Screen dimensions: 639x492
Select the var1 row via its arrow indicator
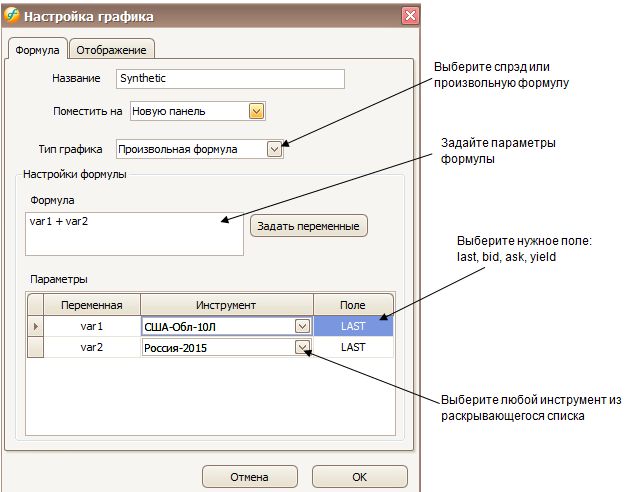click(x=36, y=326)
